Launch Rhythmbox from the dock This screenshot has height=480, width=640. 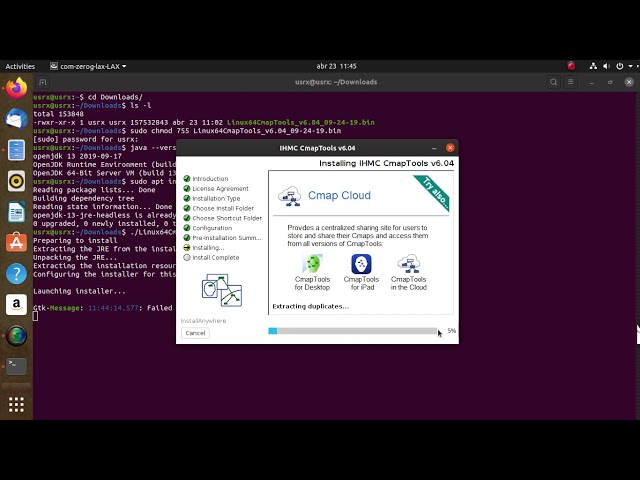[x=16, y=181]
